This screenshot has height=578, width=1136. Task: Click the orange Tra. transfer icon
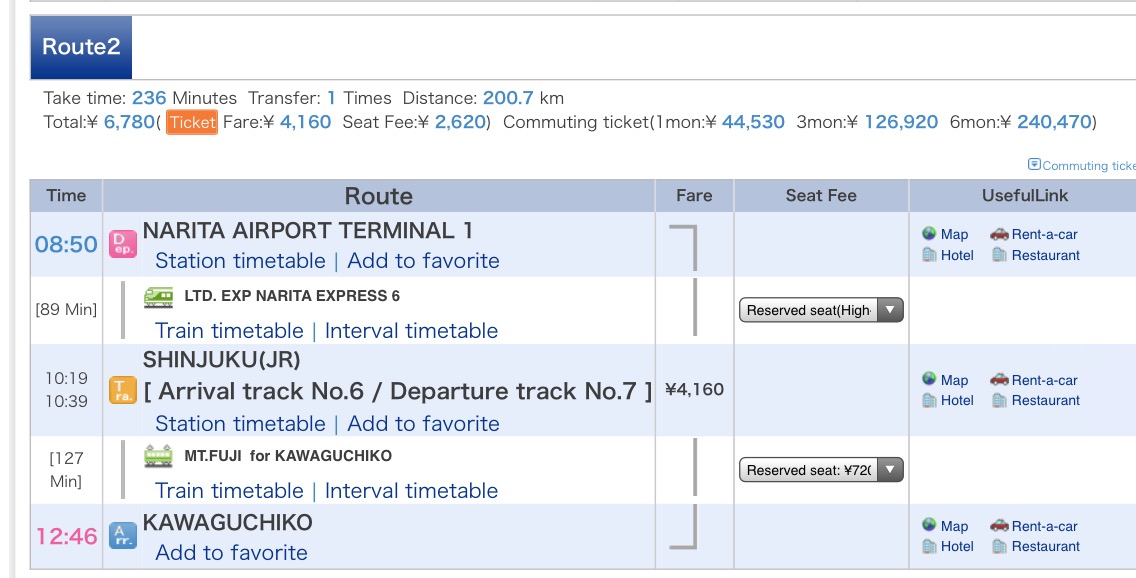click(x=122, y=390)
